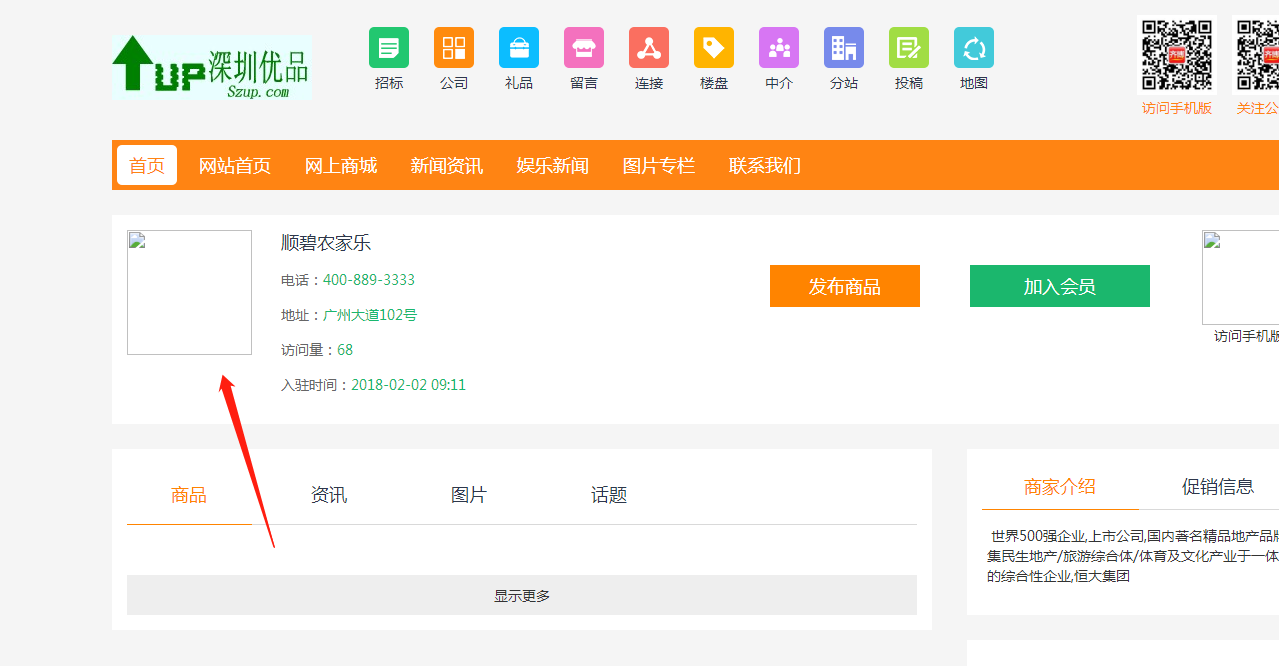Screen dimensions: 1279x666
Task: Click the green 投稿 submit icon
Action: point(909,48)
